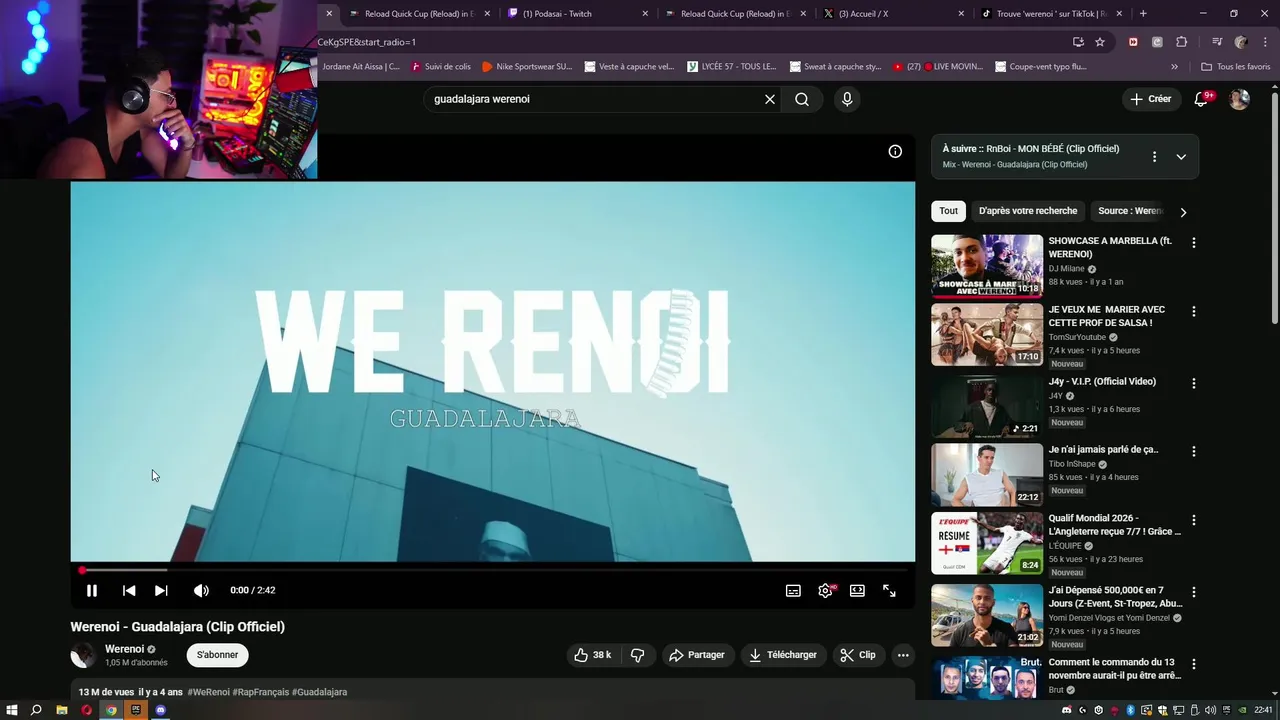Viewport: 1280px width, 720px height.
Task: Skip to the previous video
Action: 129,590
